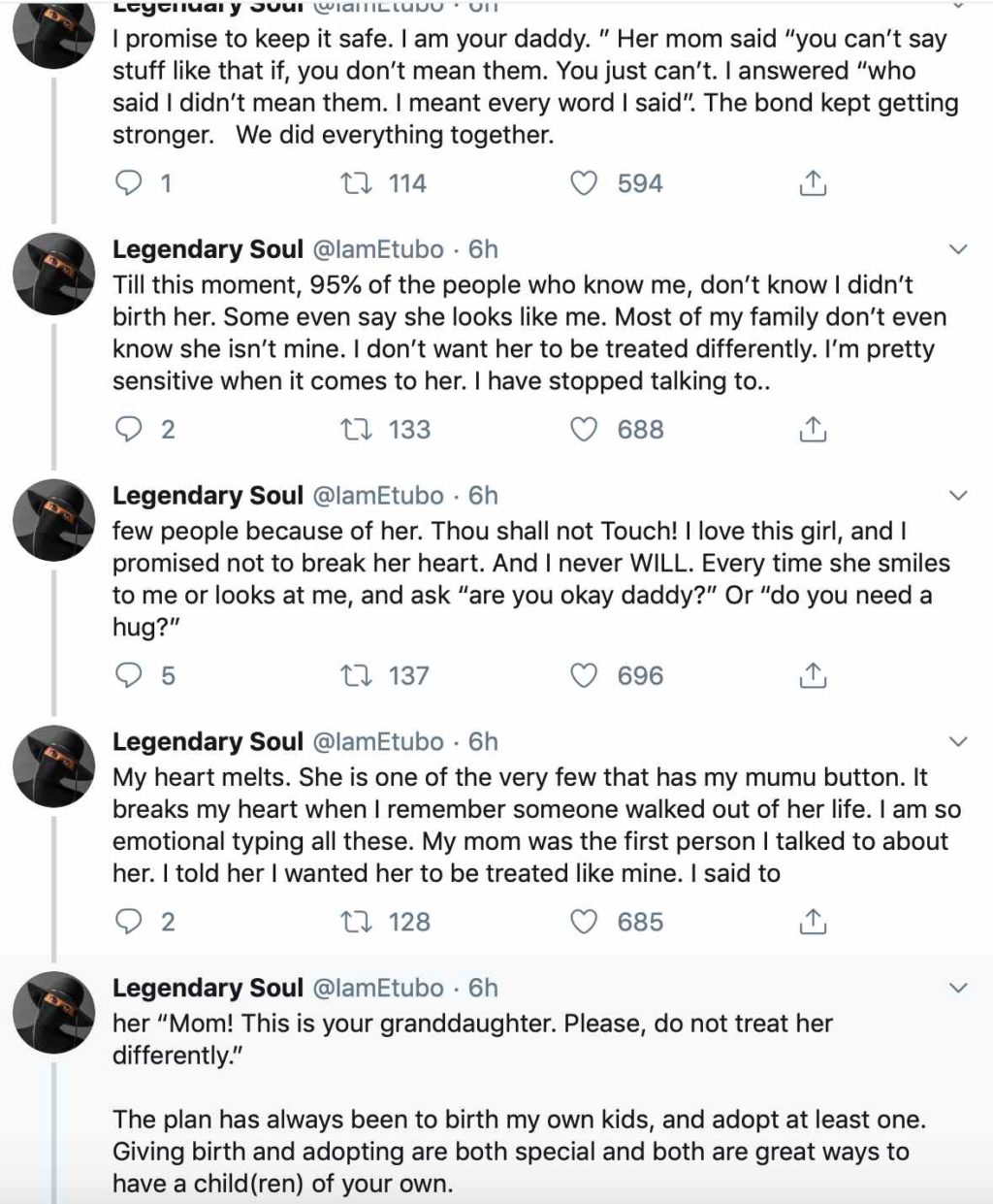Like the tweet with 685 likes
993x1204 pixels.
coord(583,922)
